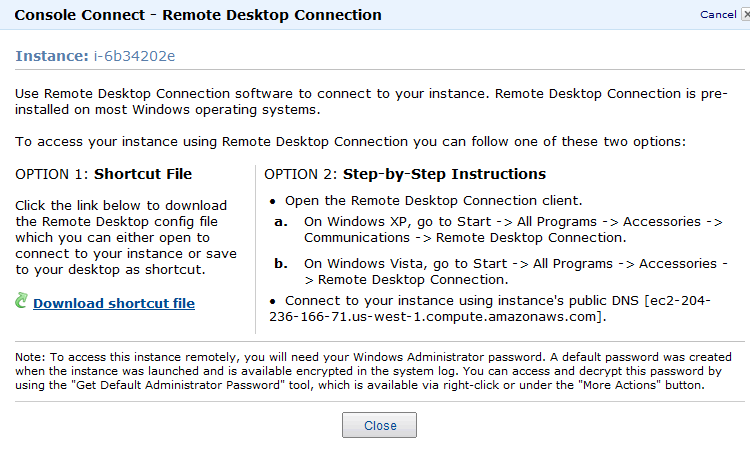Open the Download shortcut file link
Screen dimensions: 750x451
114,303
